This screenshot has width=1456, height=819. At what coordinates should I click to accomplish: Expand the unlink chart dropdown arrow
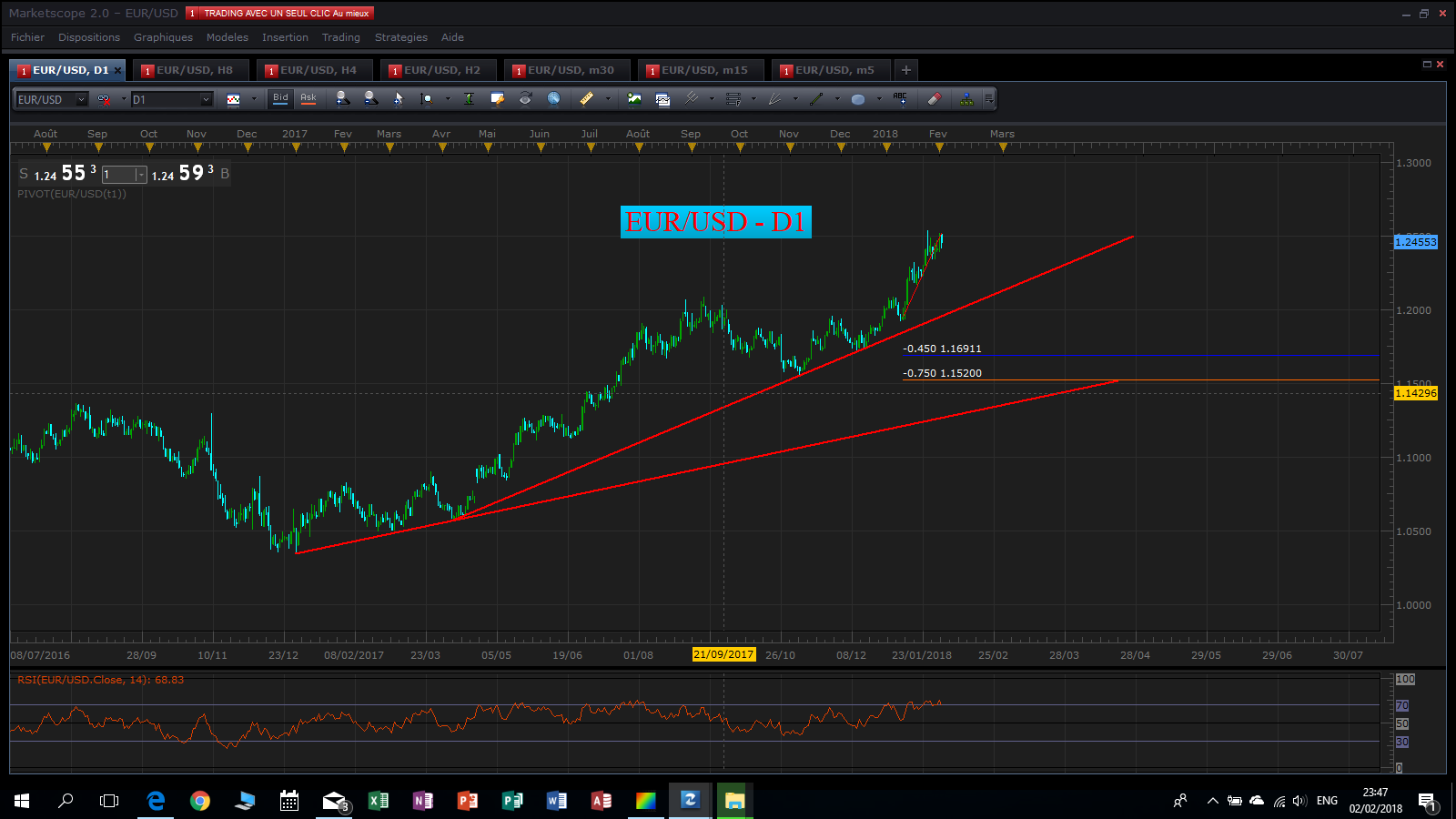coord(124,99)
